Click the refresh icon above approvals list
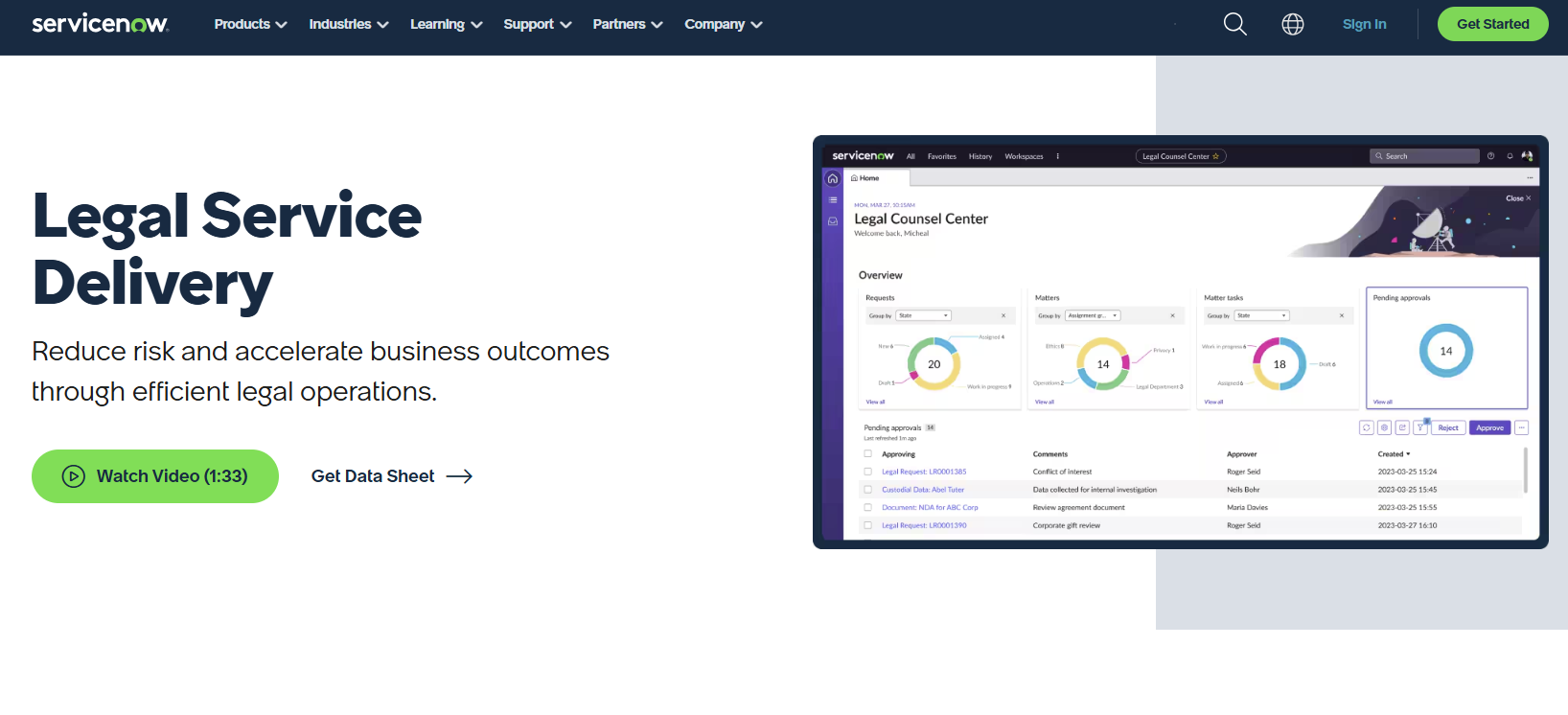The width and height of the screenshot is (1568, 715). [1367, 428]
